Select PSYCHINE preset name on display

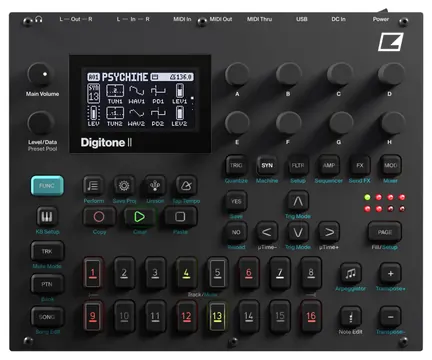(125, 77)
